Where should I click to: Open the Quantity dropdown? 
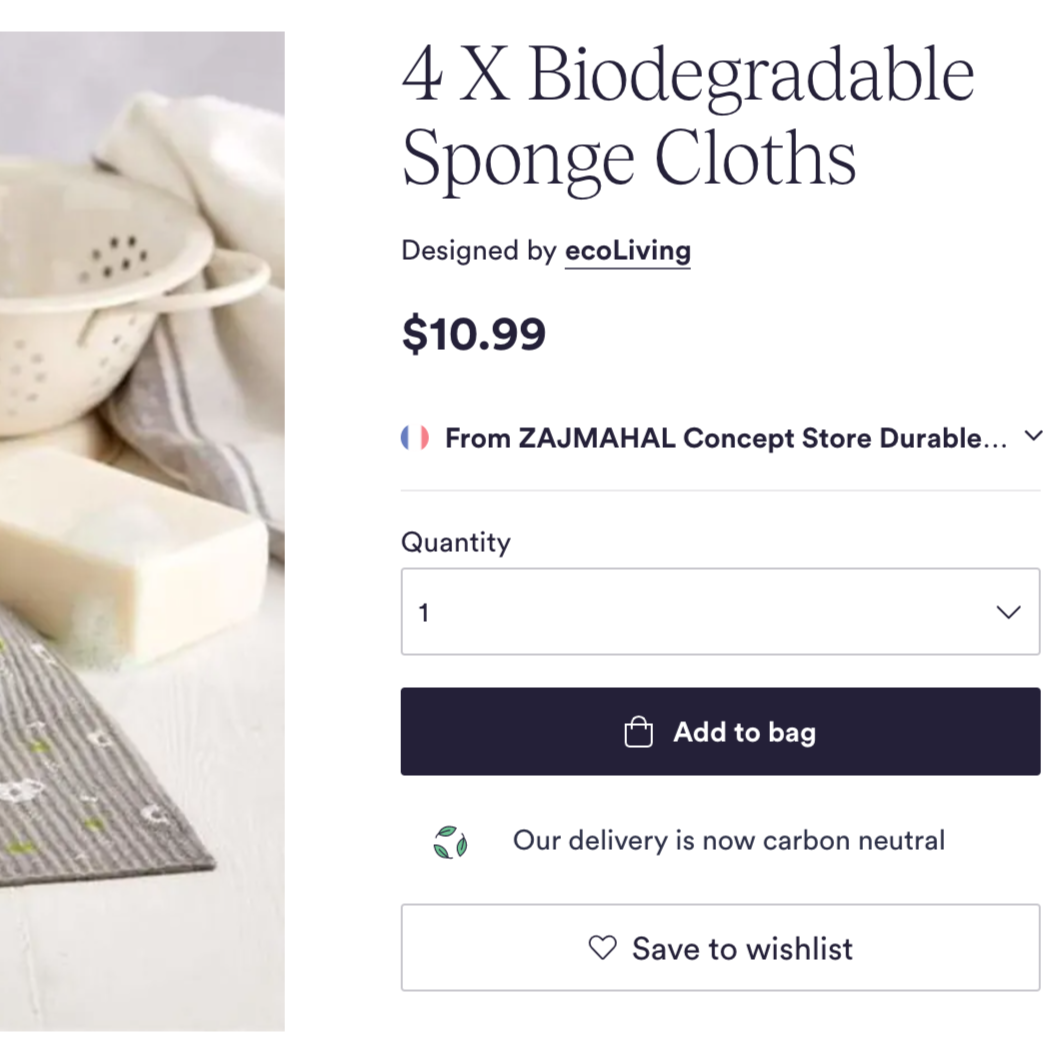(x=720, y=611)
